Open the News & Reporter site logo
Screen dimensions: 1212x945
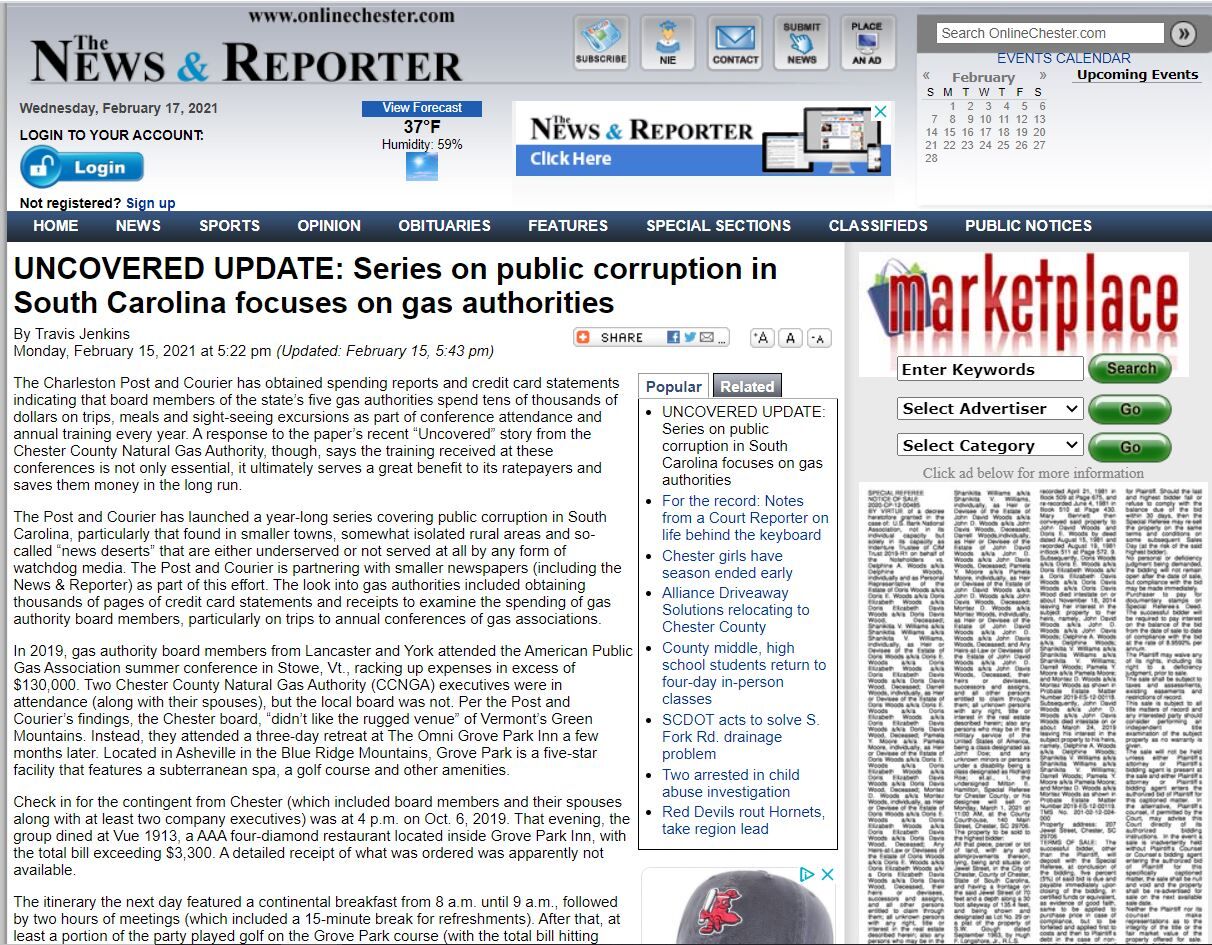point(246,58)
